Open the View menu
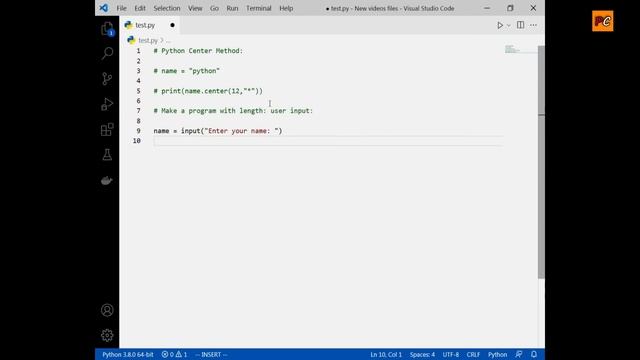Screen dimensions: 640x360 pyautogui.click(x=195, y=8)
